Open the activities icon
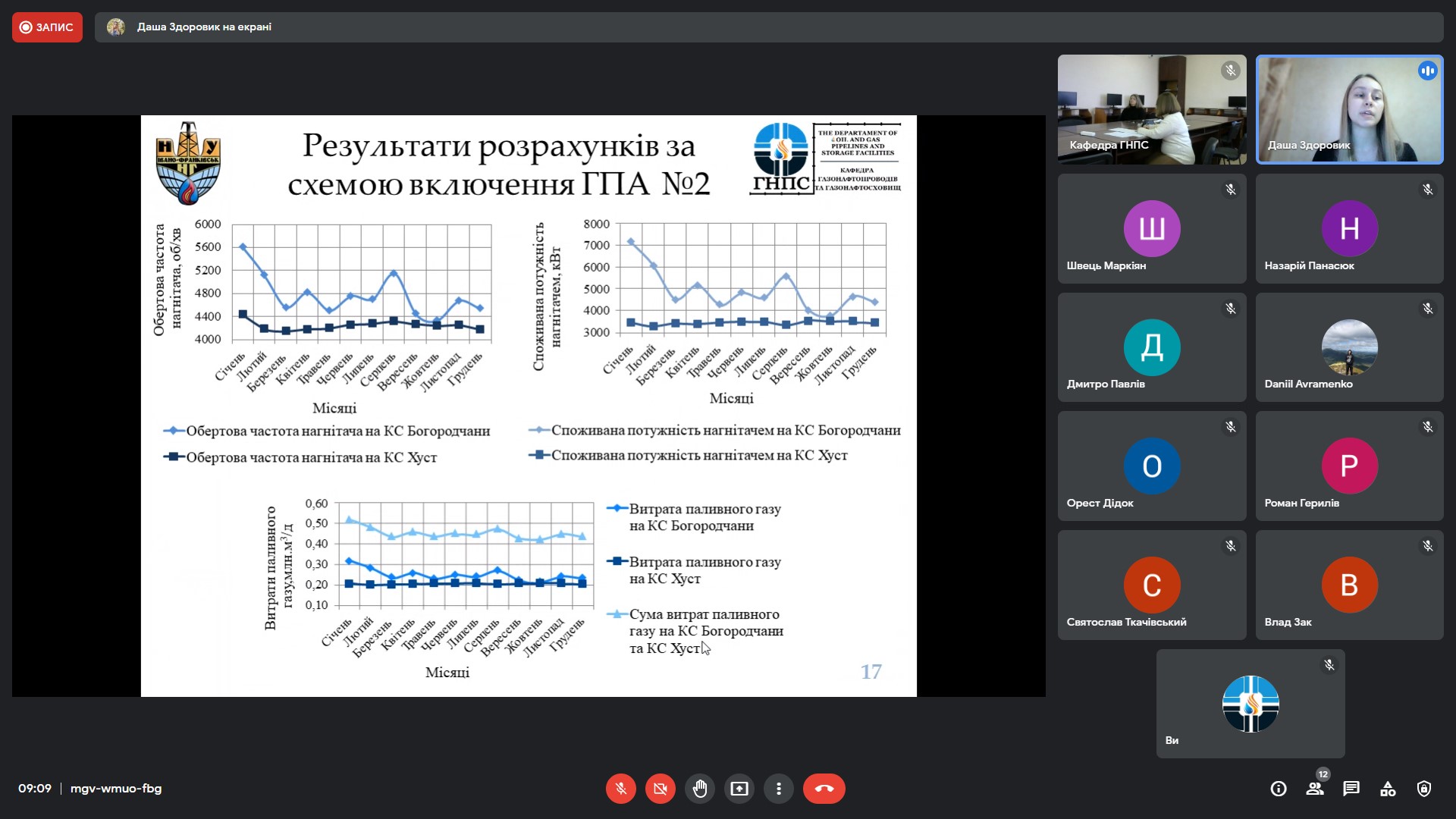 pyautogui.click(x=1388, y=789)
